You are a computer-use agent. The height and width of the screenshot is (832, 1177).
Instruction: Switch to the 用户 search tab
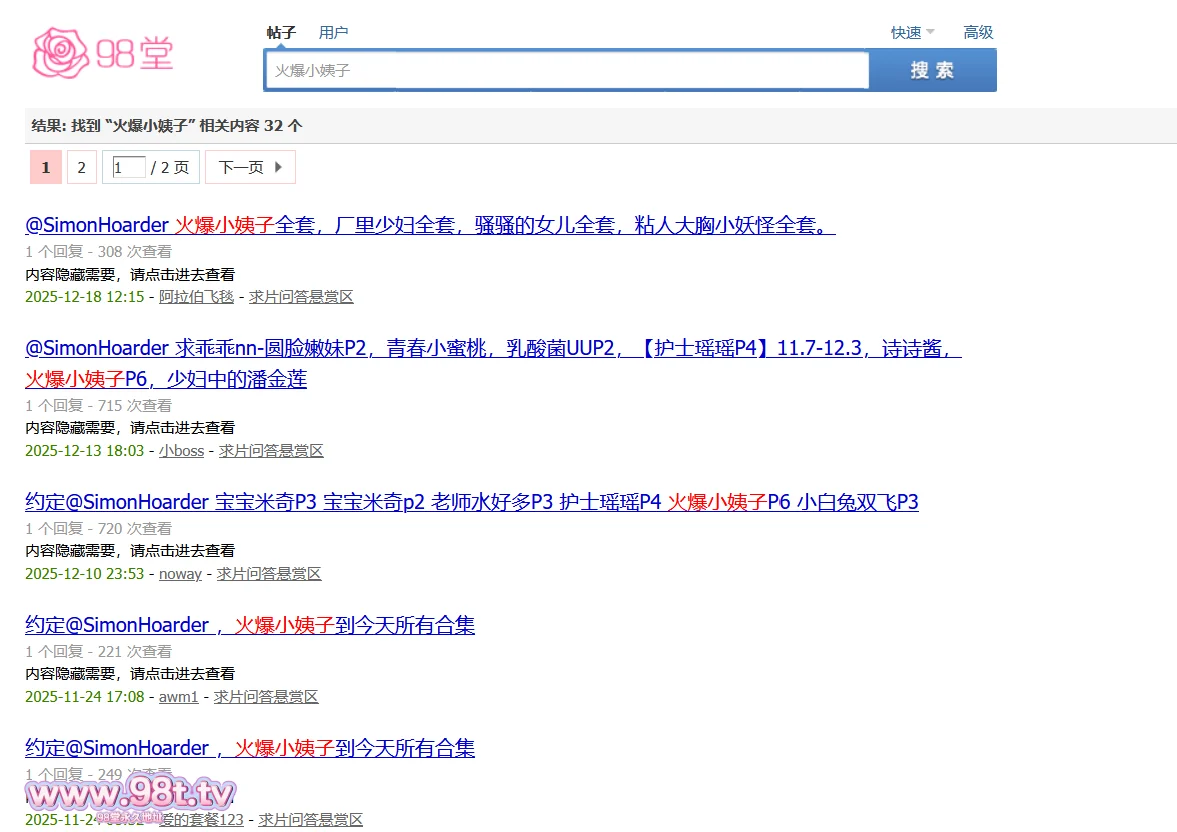point(333,32)
